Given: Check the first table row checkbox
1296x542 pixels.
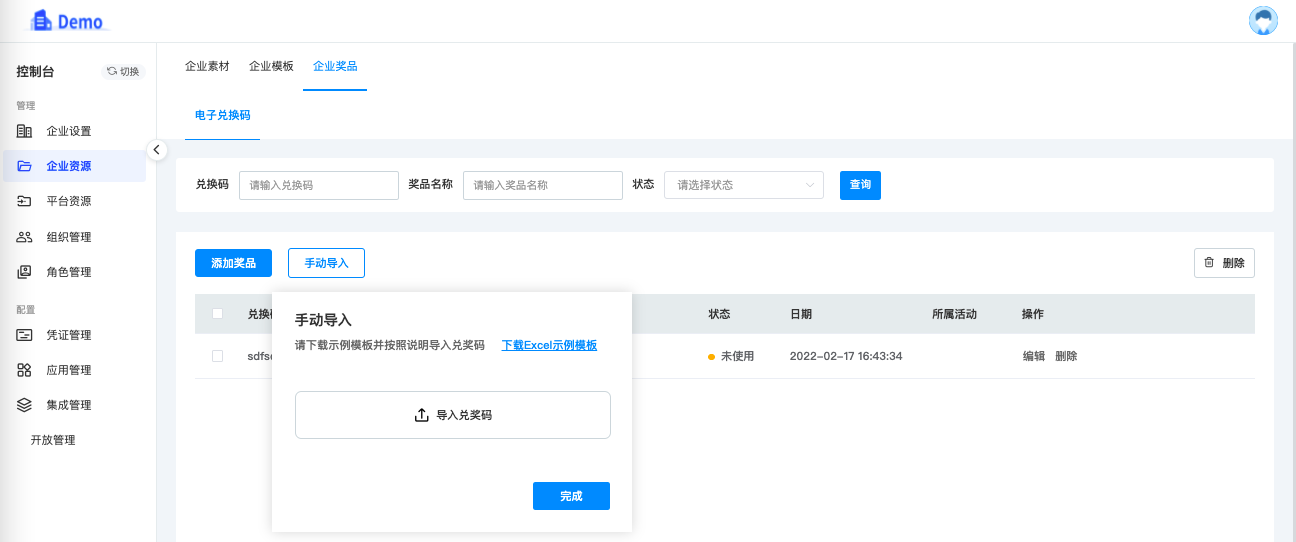Looking at the screenshot, I should pos(217,356).
